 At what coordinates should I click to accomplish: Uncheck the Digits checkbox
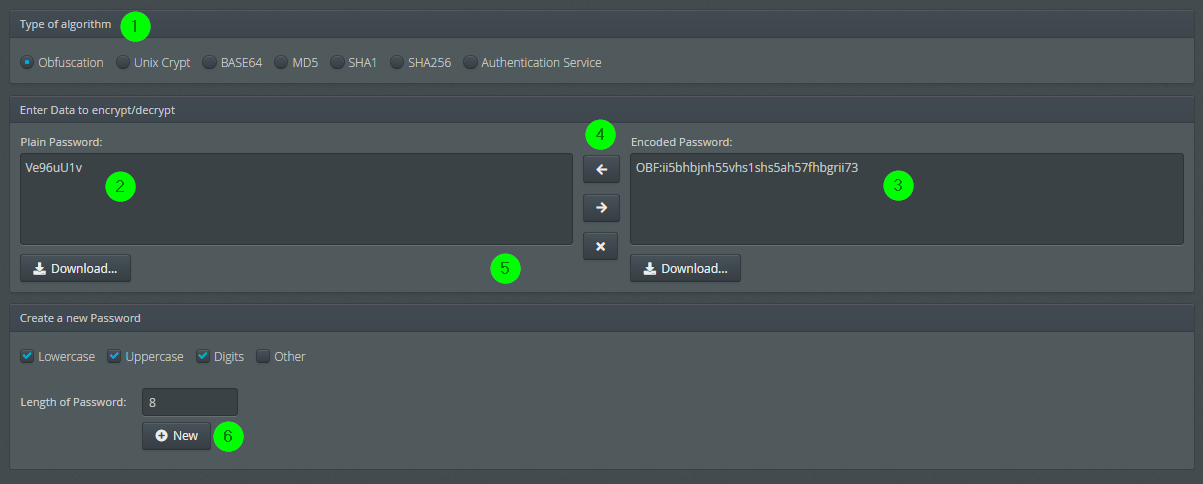point(203,356)
